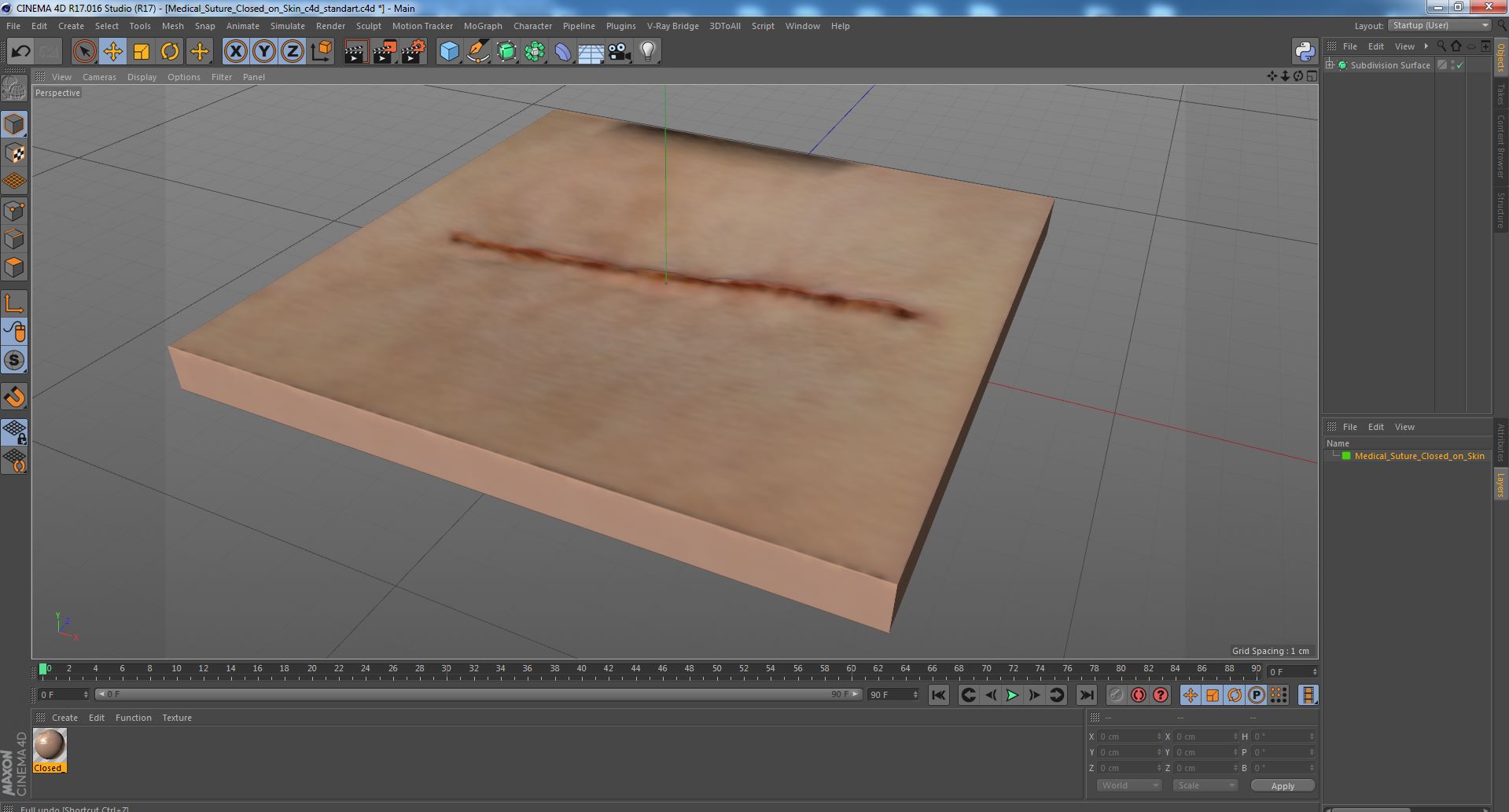Open the Scale mode dropdown
1509x812 pixels.
pyautogui.click(x=1204, y=785)
